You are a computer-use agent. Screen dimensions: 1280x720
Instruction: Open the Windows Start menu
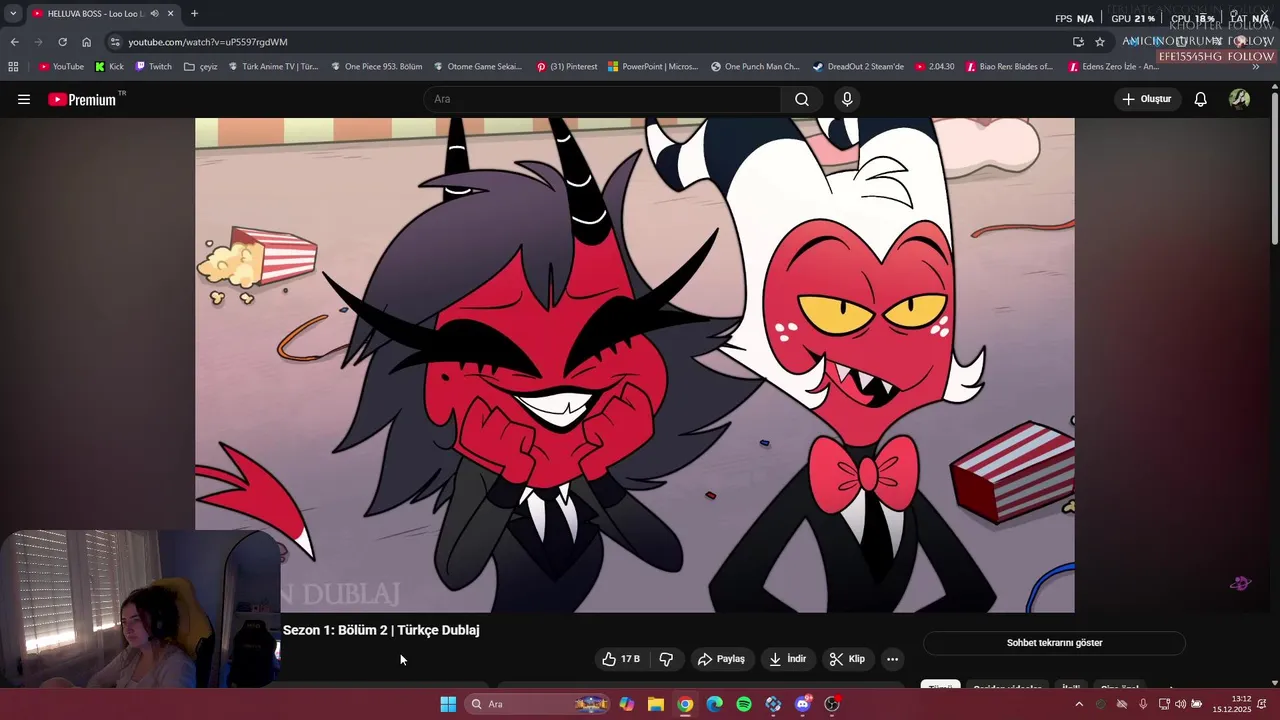[x=448, y=704]
